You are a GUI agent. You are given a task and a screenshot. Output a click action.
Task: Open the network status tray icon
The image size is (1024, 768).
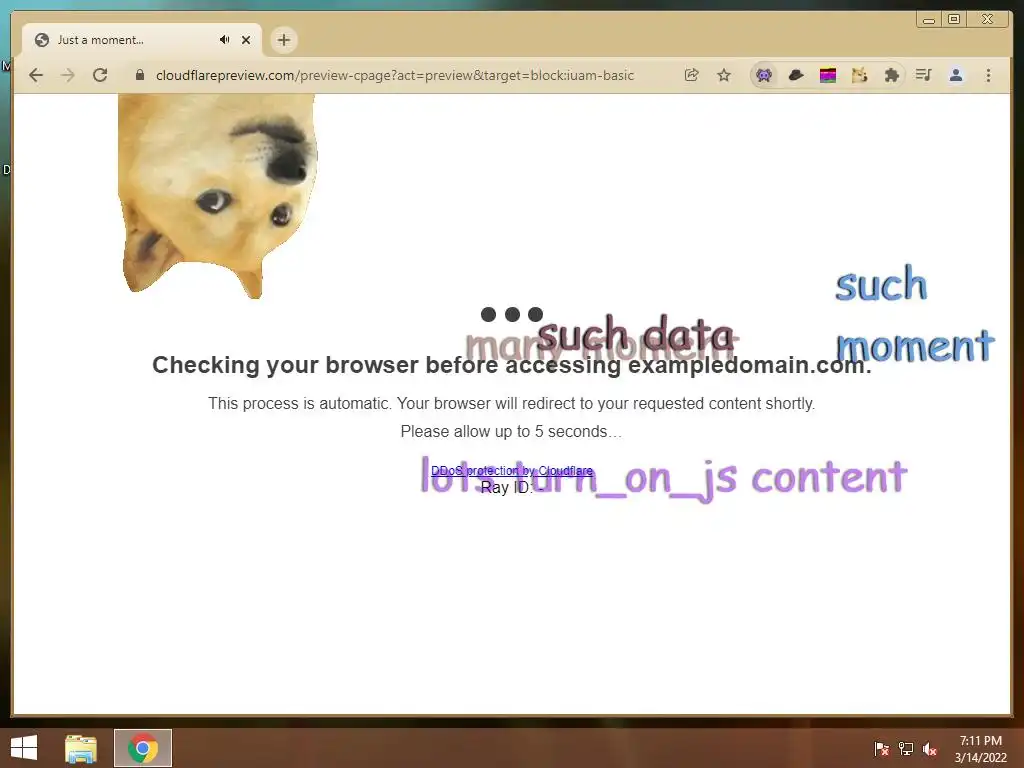pyautogui.click(x=906, y=749)
